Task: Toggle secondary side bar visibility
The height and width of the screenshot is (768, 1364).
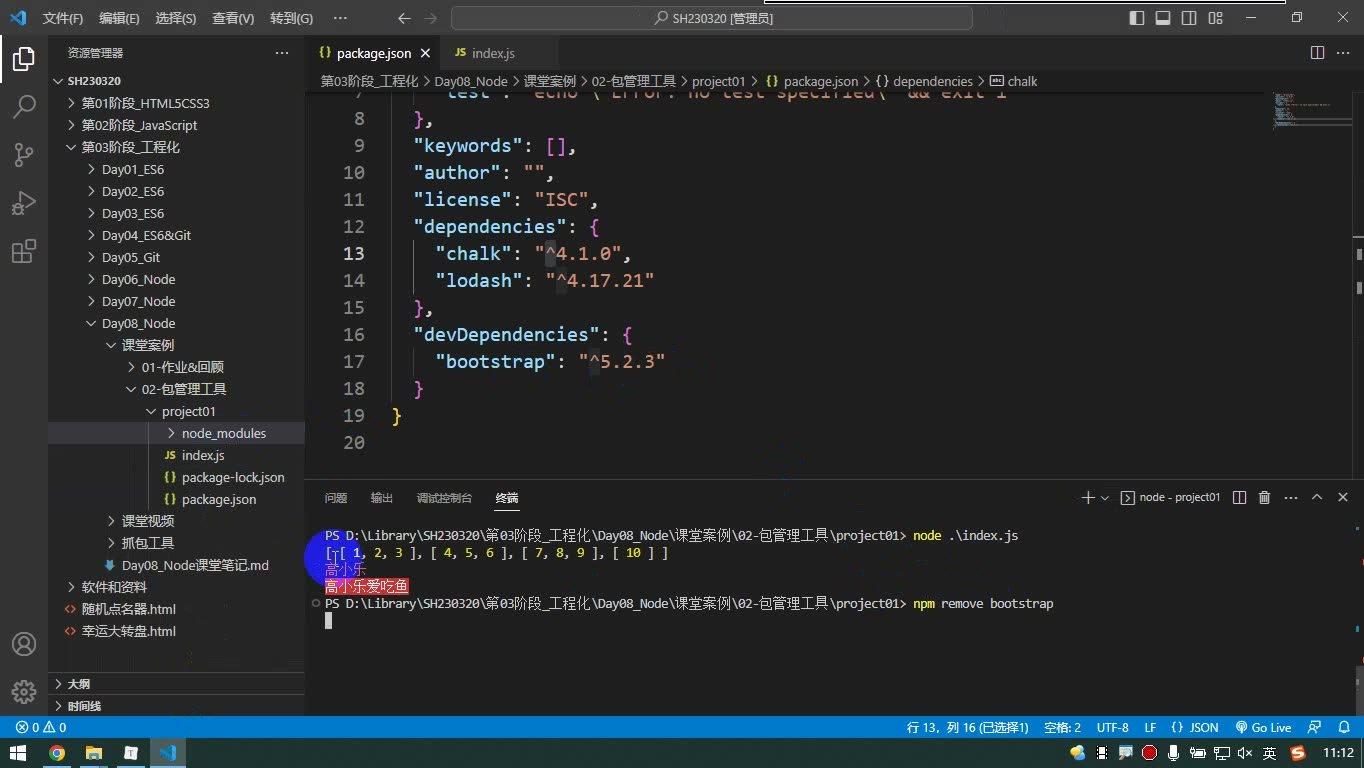Action: pyautogui.click(x=1189, y=18)
